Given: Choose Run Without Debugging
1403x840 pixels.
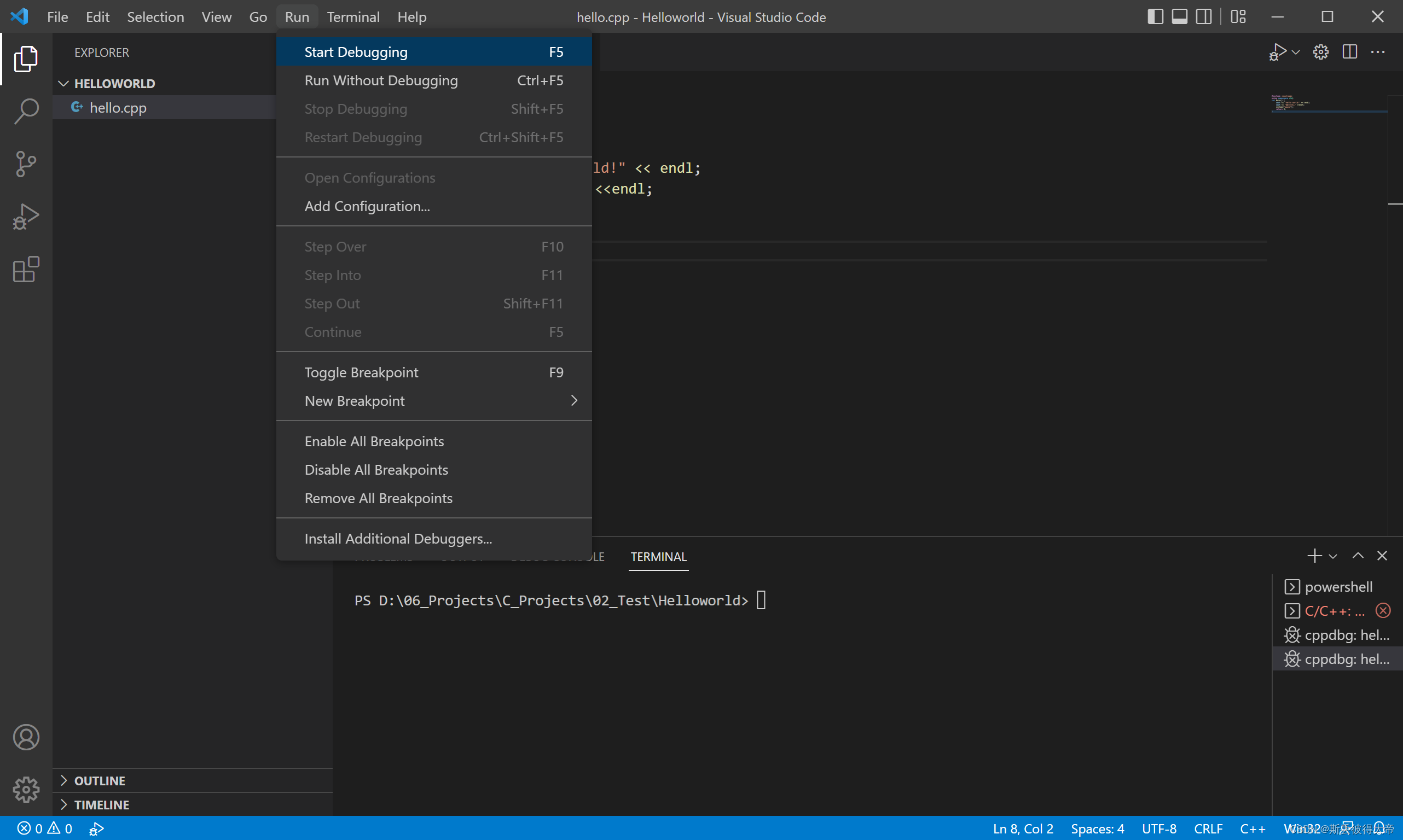Looking at the screenshot, I should coord(434,80).
